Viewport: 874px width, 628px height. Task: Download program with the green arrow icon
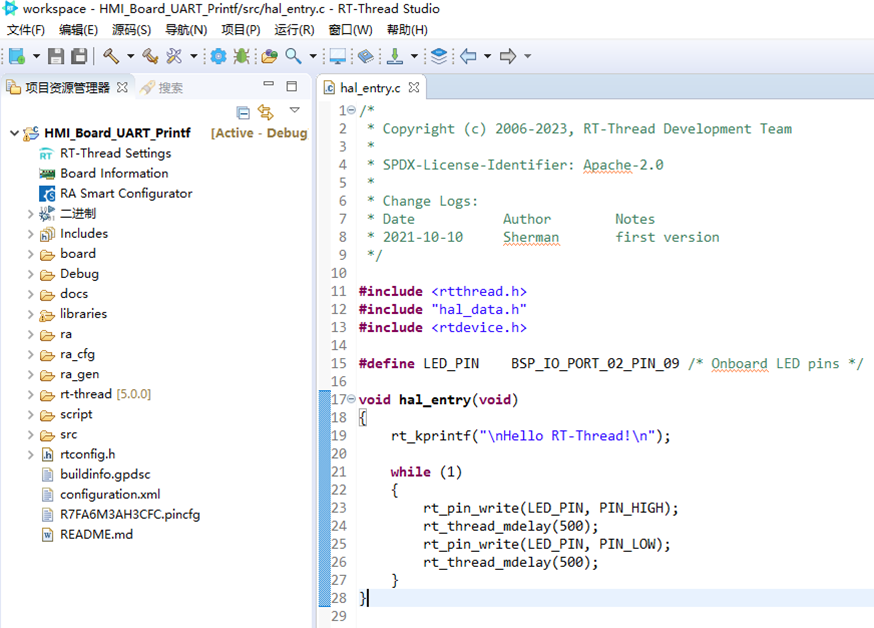[395, 56]
